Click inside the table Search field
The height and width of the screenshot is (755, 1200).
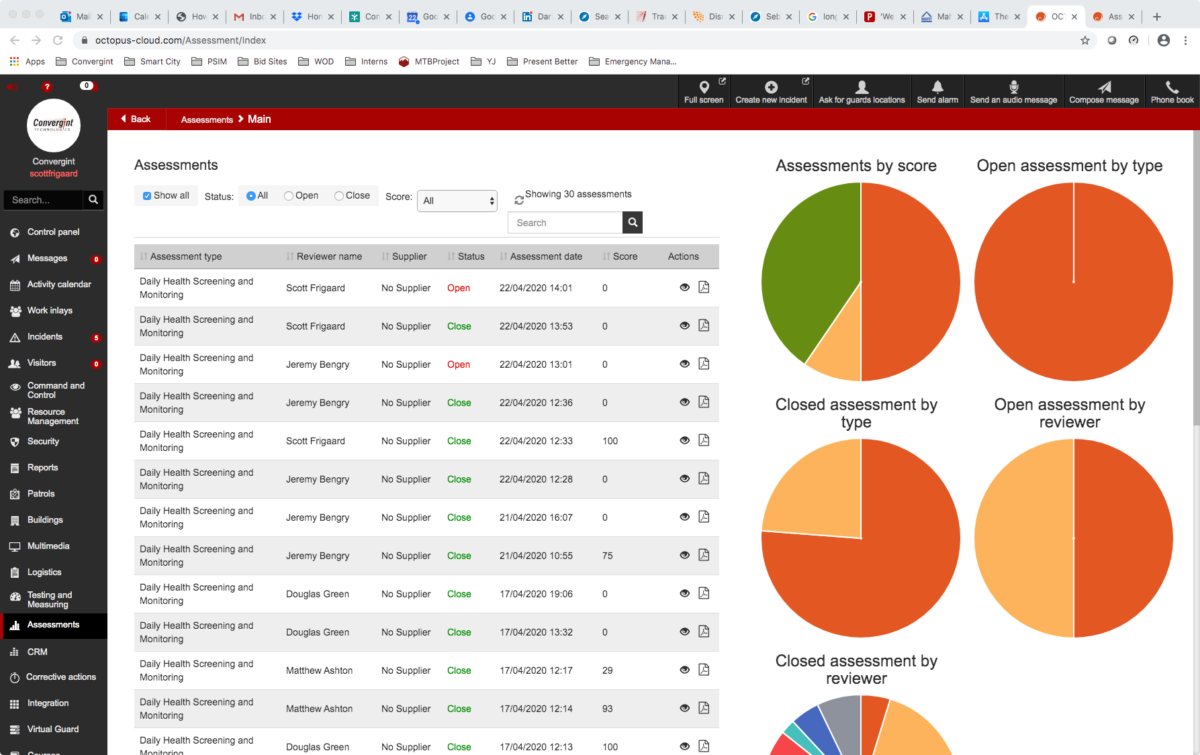pyautogui.click(x=566, y=222)
